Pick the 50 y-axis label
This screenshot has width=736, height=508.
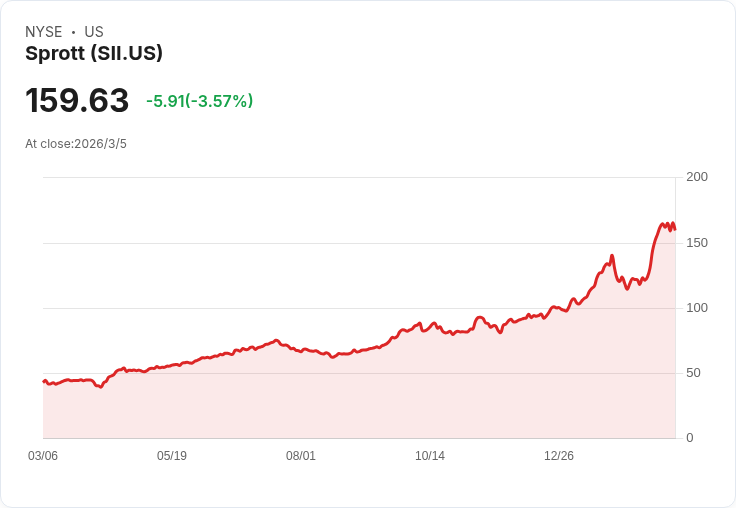coord(694,373)
